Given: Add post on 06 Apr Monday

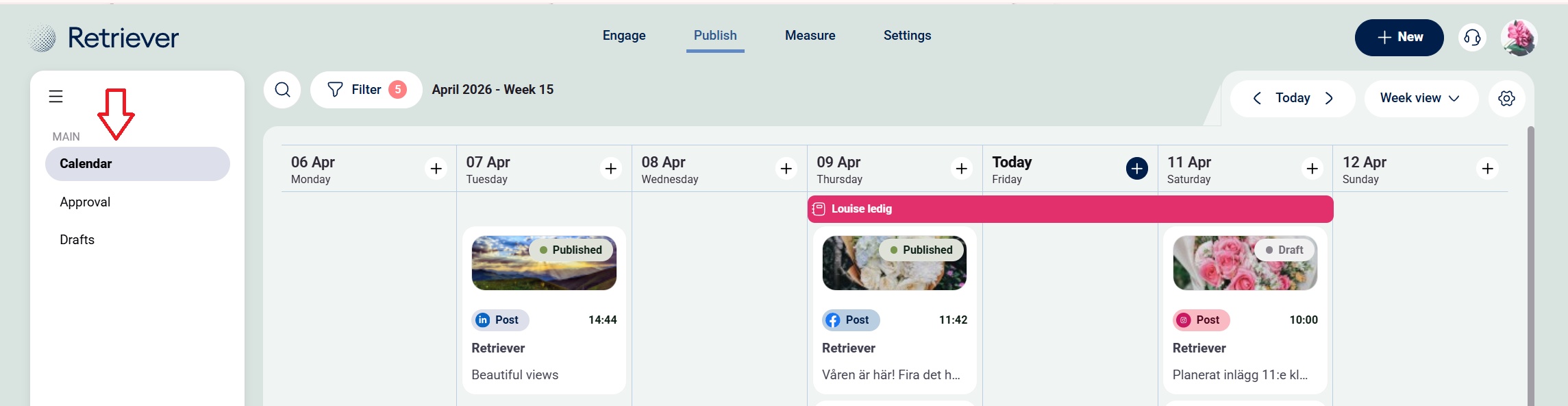Looking at the screenshot, I should 436,168.
